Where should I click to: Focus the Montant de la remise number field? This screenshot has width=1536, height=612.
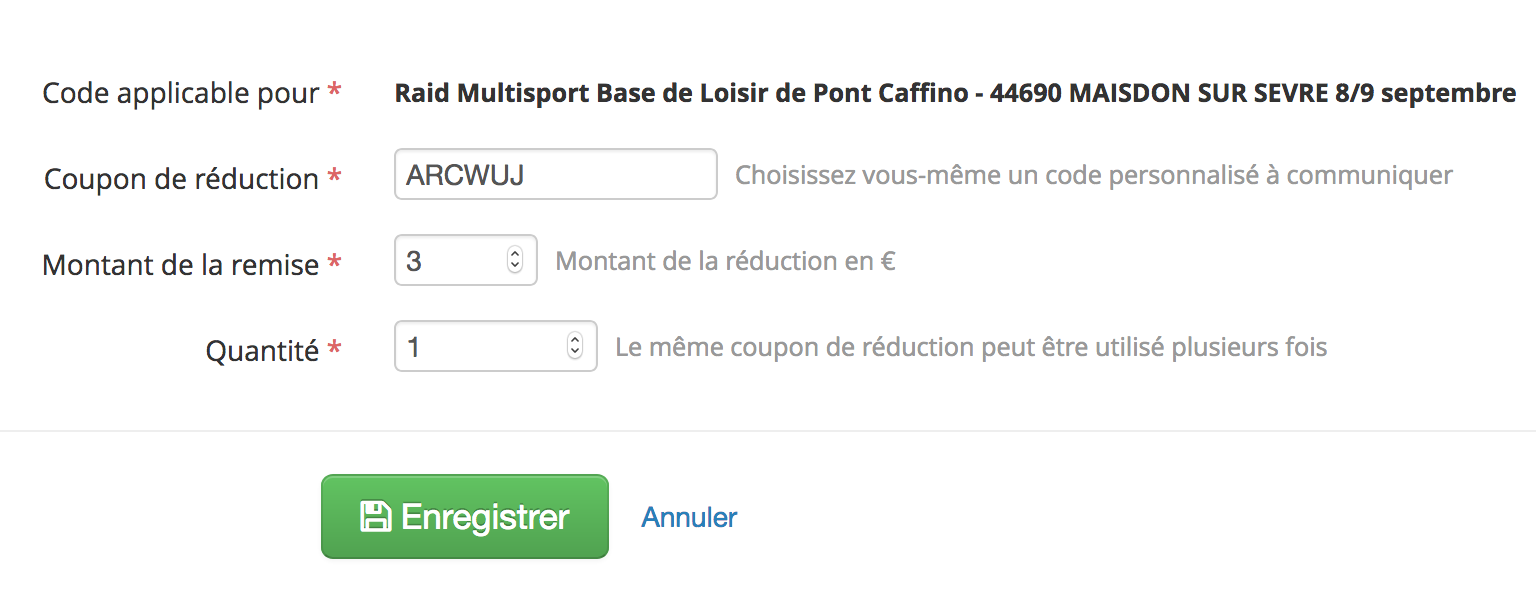tap(466, 260)
